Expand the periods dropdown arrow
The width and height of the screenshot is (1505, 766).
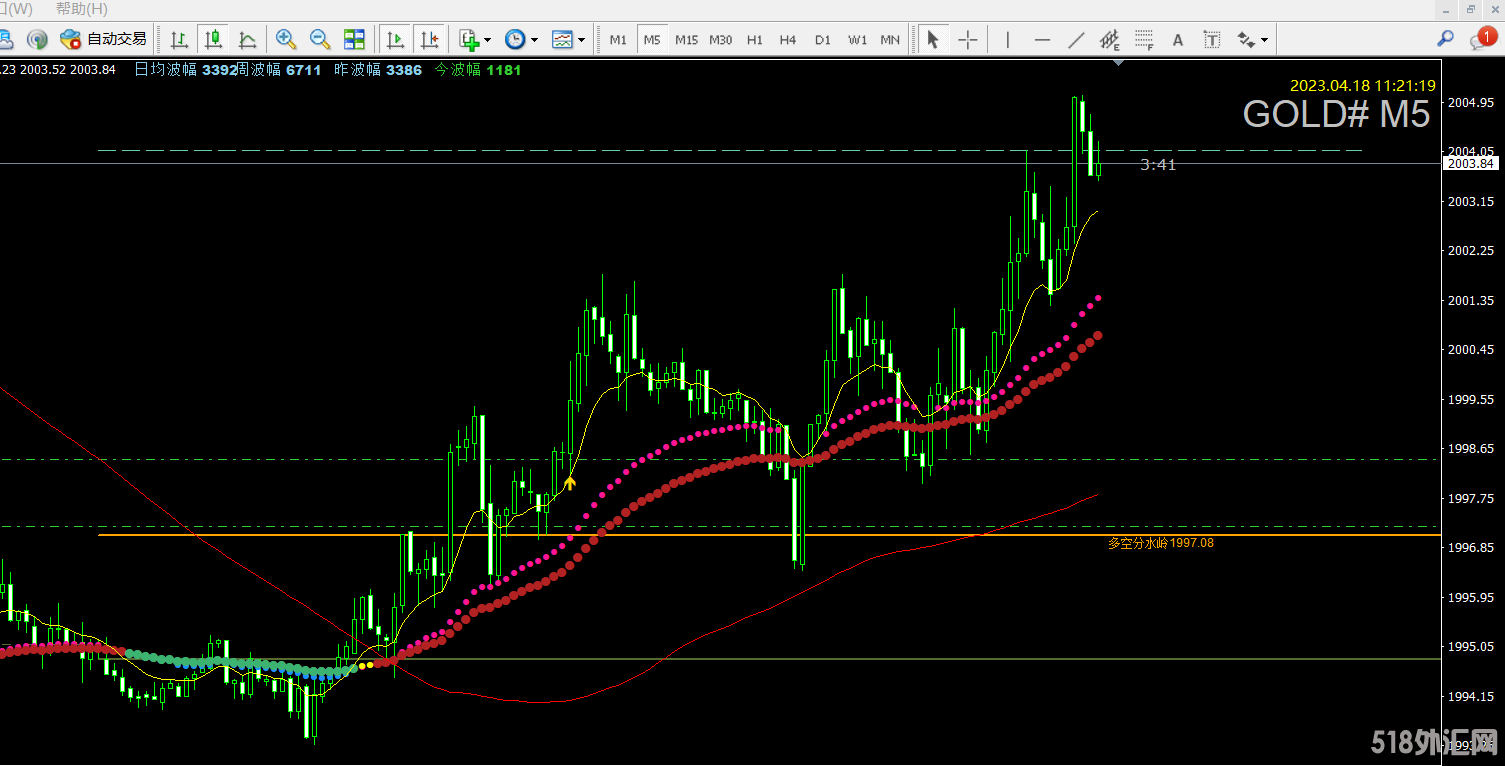pos(534,40)
